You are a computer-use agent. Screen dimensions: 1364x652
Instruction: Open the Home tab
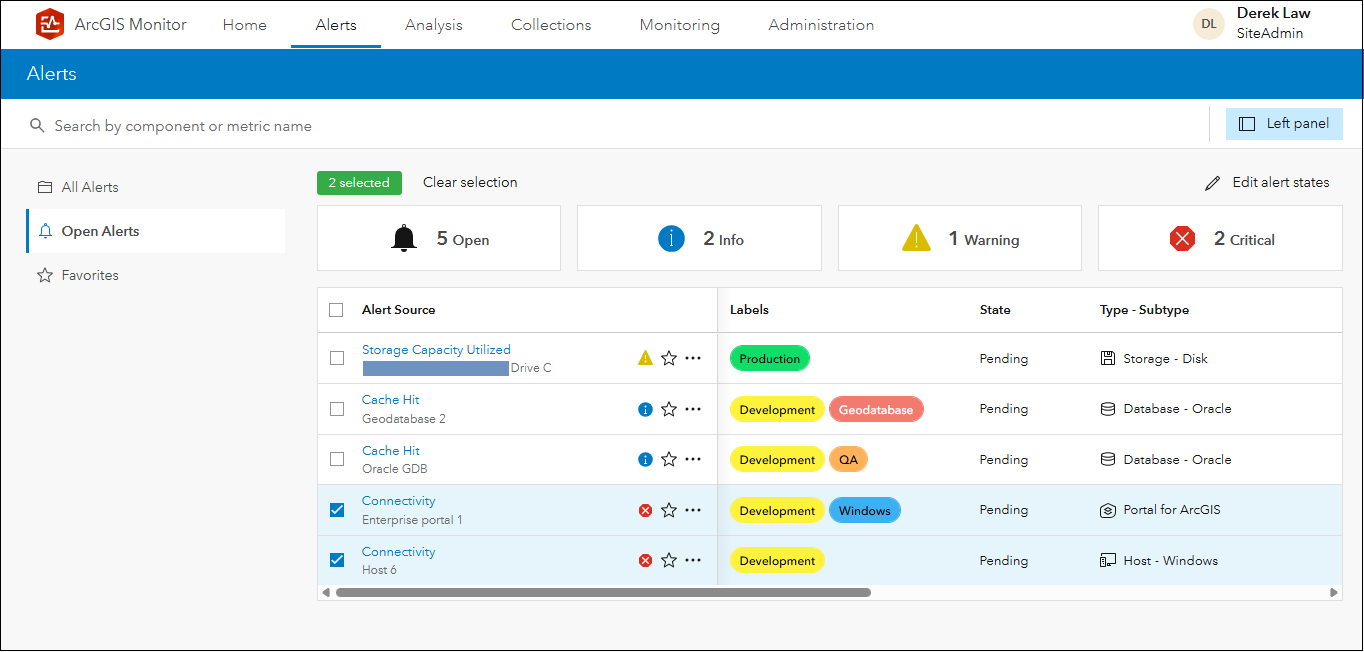pos(245,25)
